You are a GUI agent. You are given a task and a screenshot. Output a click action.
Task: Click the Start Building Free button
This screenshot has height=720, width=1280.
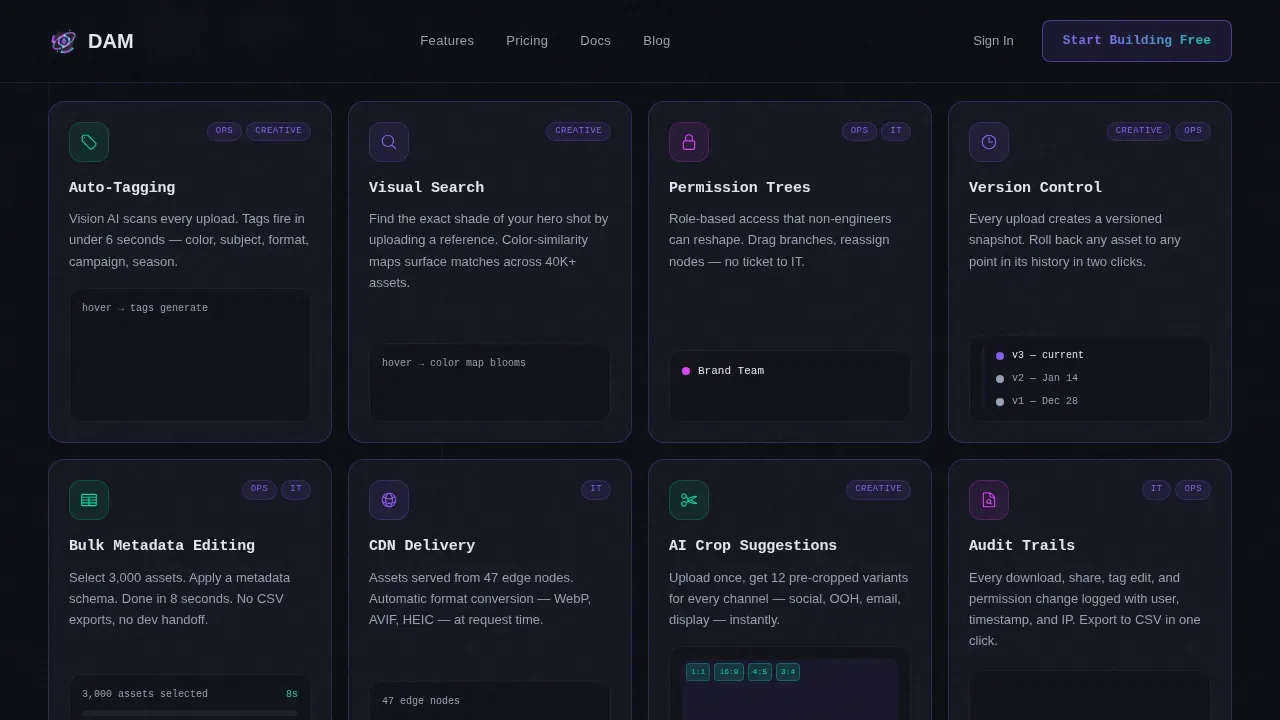click(1137, 41)
